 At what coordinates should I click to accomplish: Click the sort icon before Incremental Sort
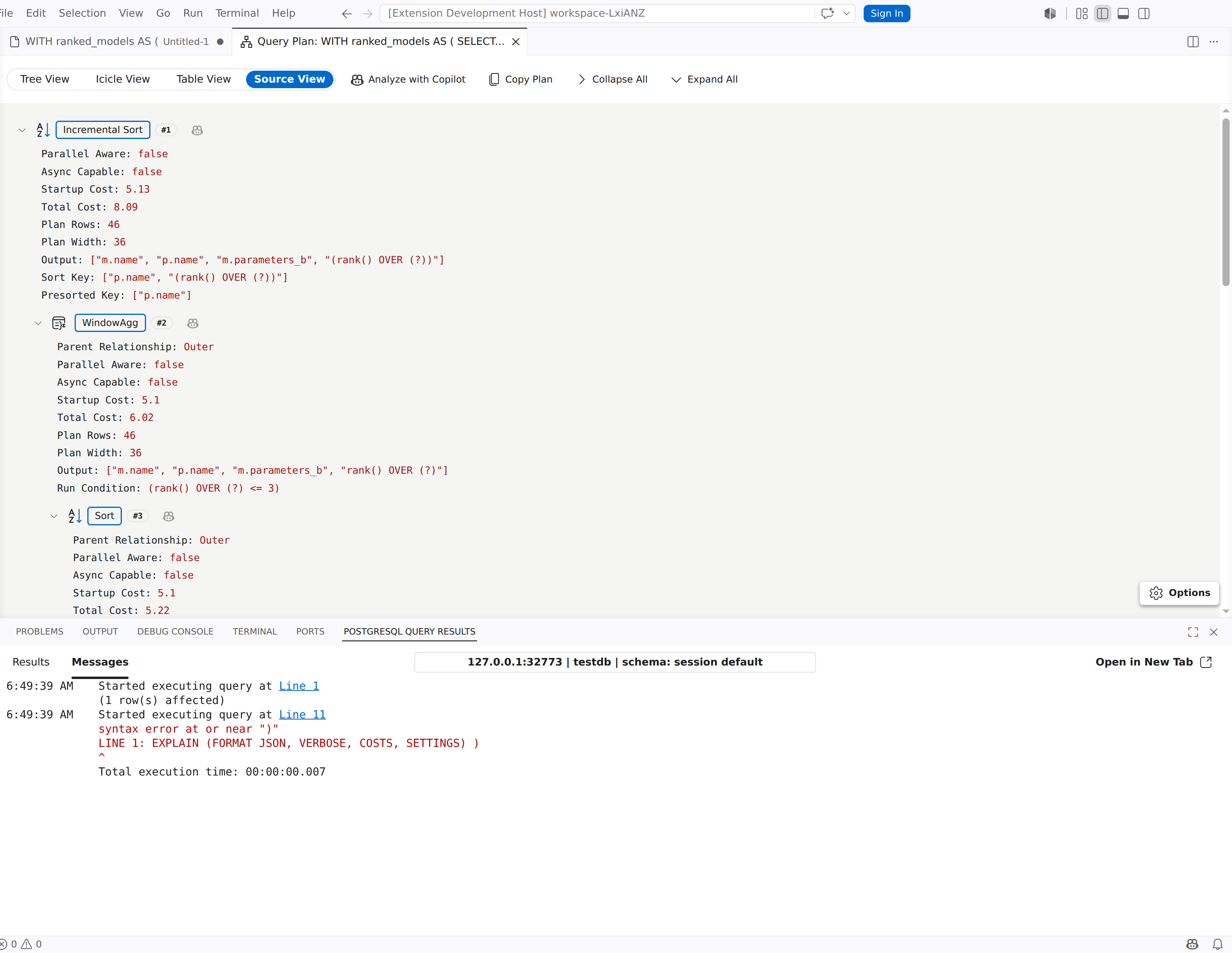pyautogui.click(x=43, y=130)
